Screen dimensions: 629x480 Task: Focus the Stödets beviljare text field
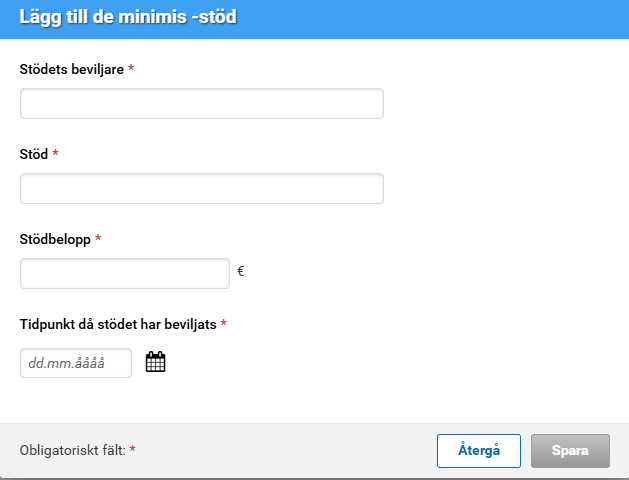pos(201,104)
